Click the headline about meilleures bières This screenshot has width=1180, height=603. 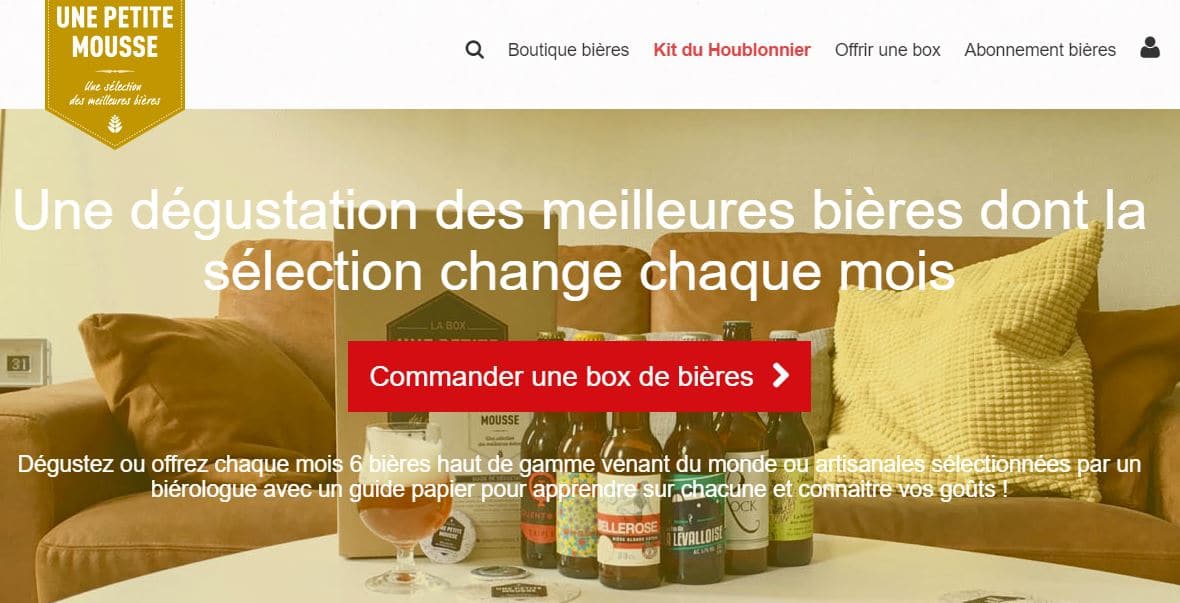579,241
